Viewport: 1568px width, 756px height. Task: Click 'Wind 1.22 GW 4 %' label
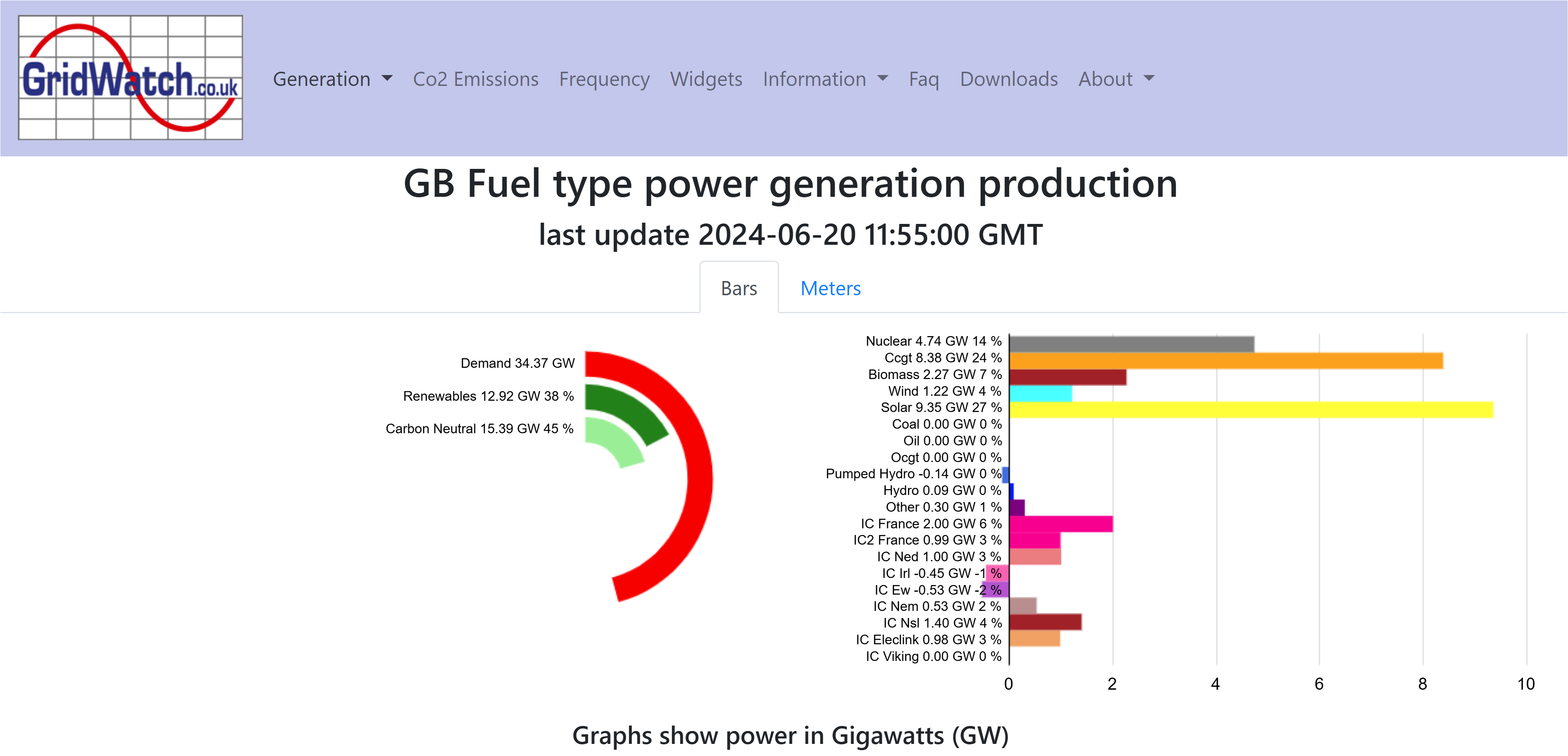pyautogui.click(x=944, y=391)
